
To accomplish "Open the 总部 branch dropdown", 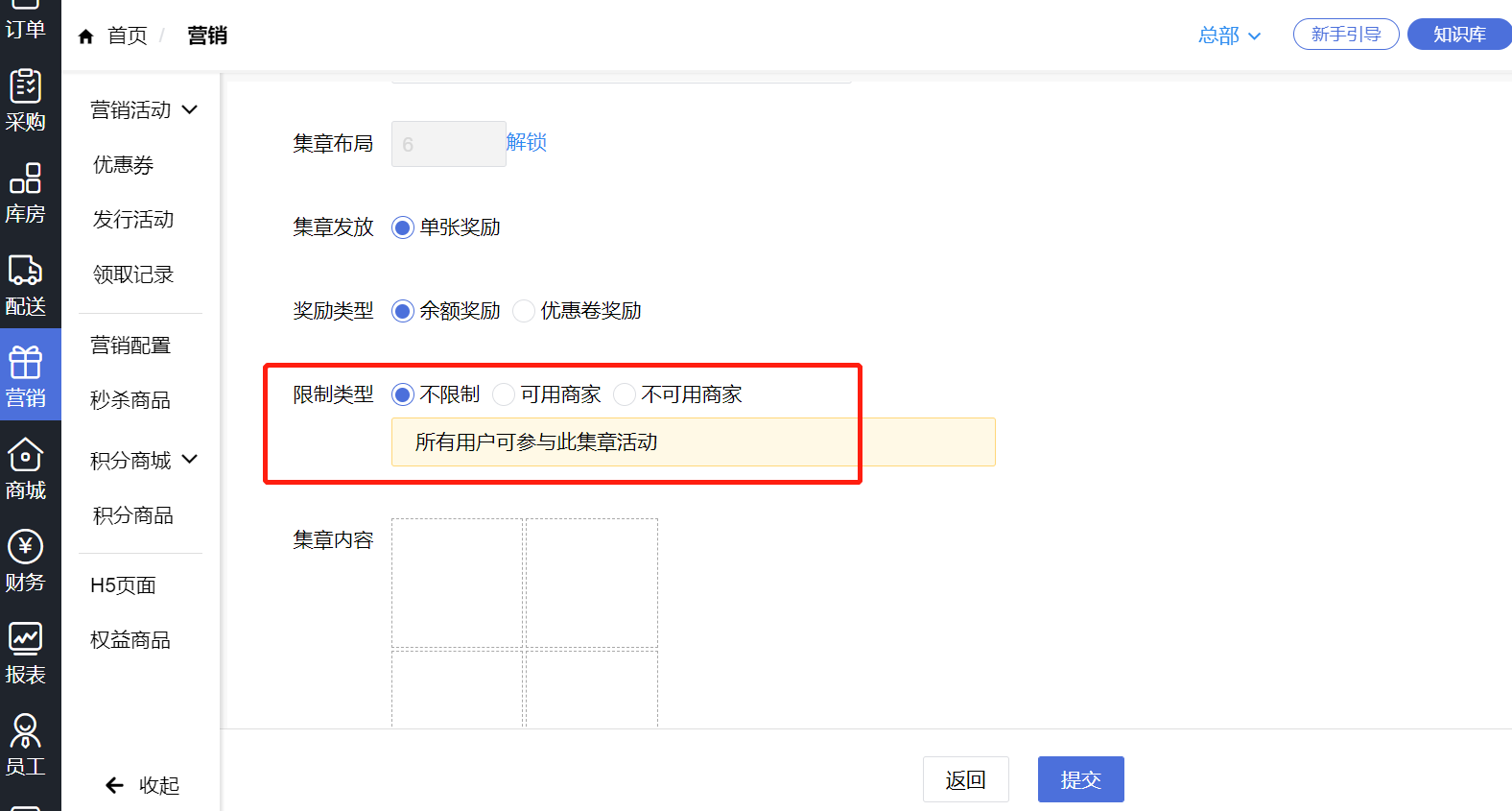I will click(x=1229, y=36).
